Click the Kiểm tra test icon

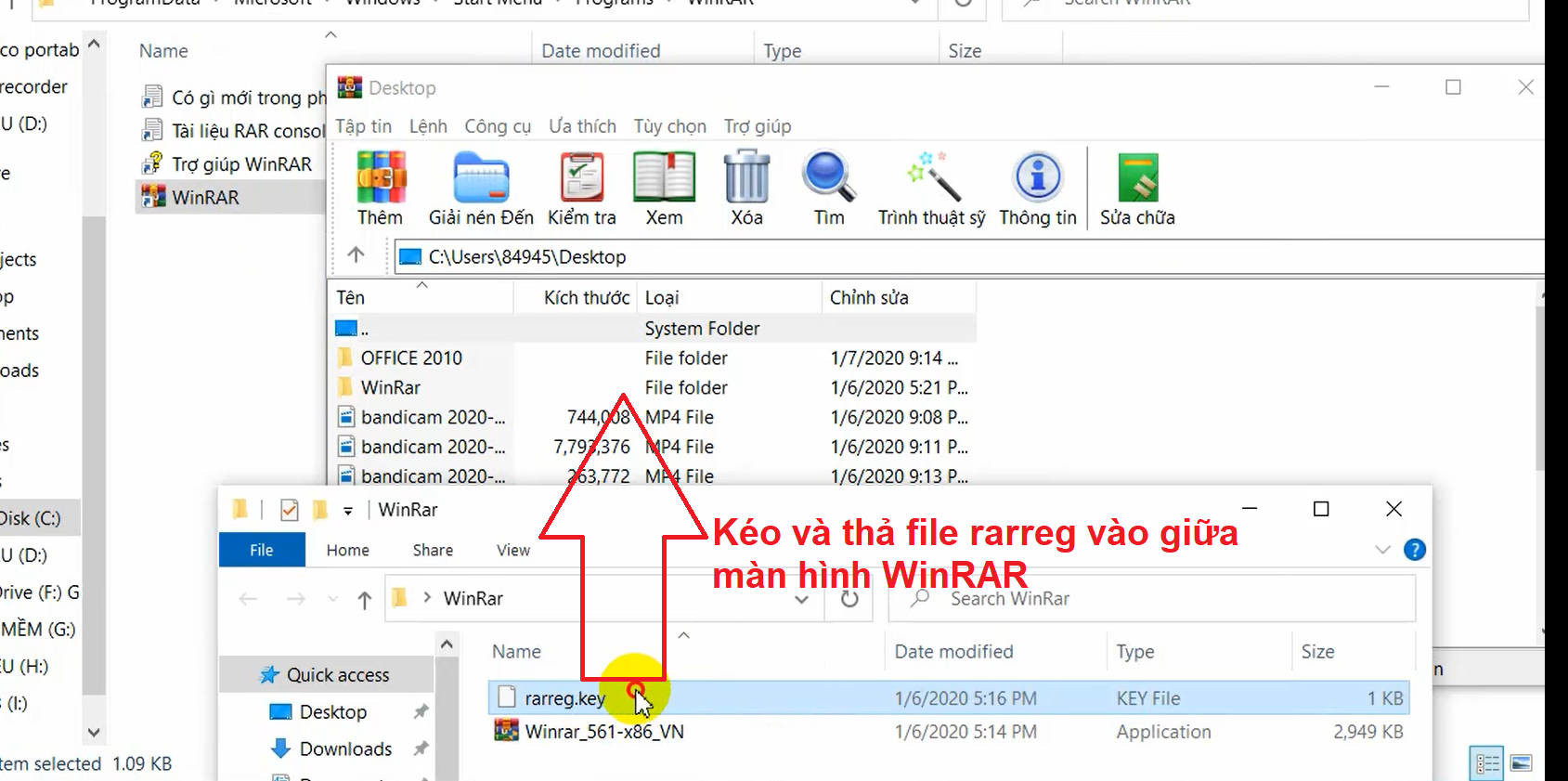tap(582, 177)
